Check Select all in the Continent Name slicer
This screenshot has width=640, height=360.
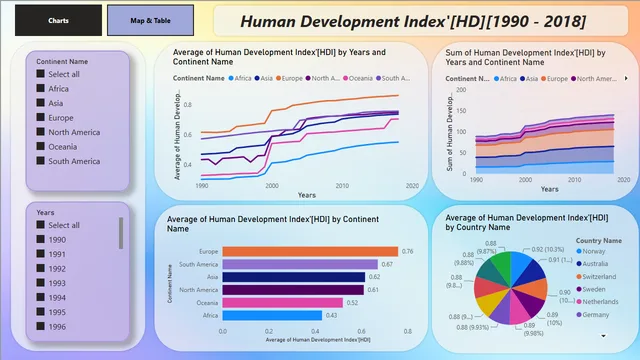(40, 73)
